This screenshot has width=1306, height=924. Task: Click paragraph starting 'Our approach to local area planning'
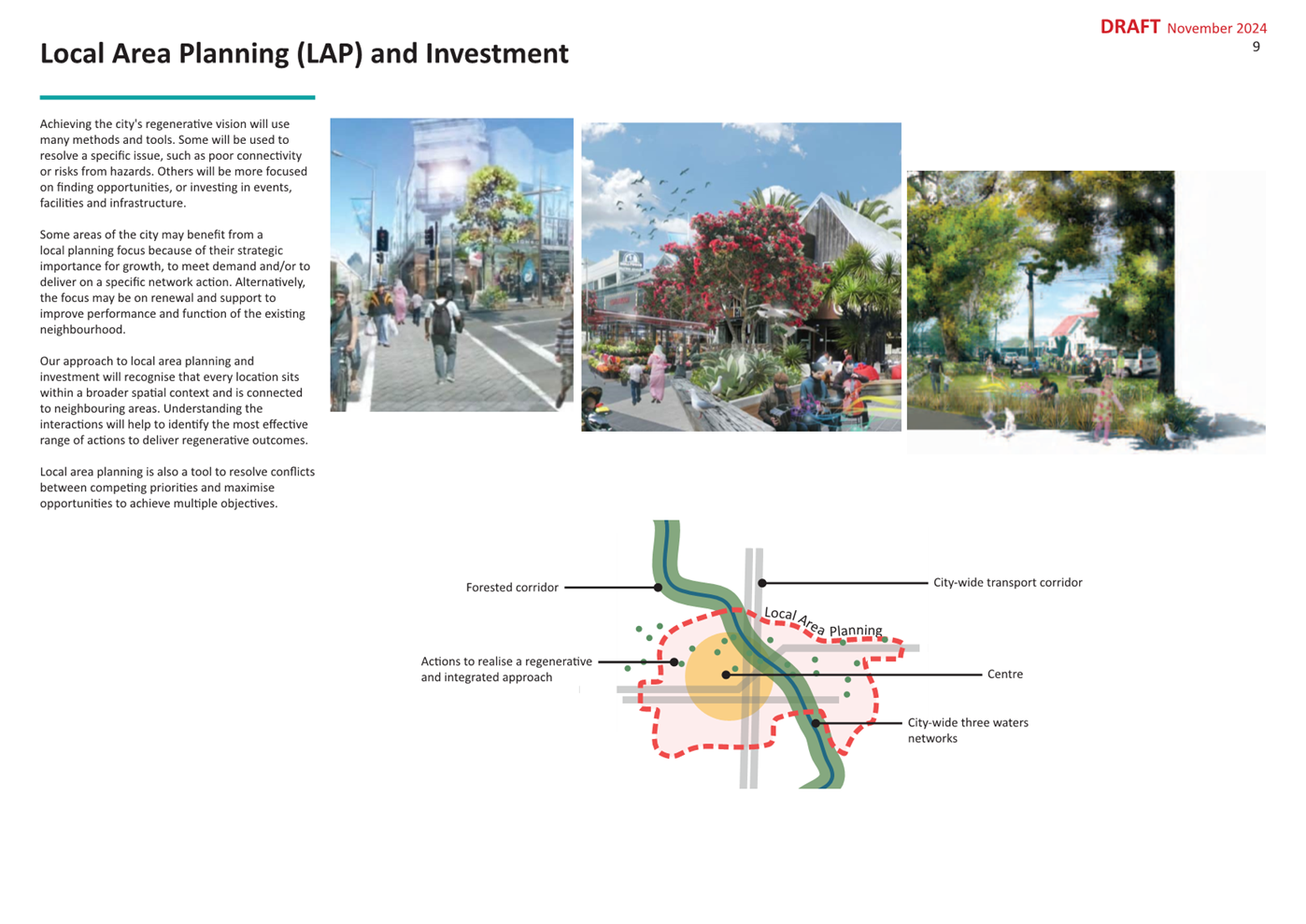click(x=174, y=401)
